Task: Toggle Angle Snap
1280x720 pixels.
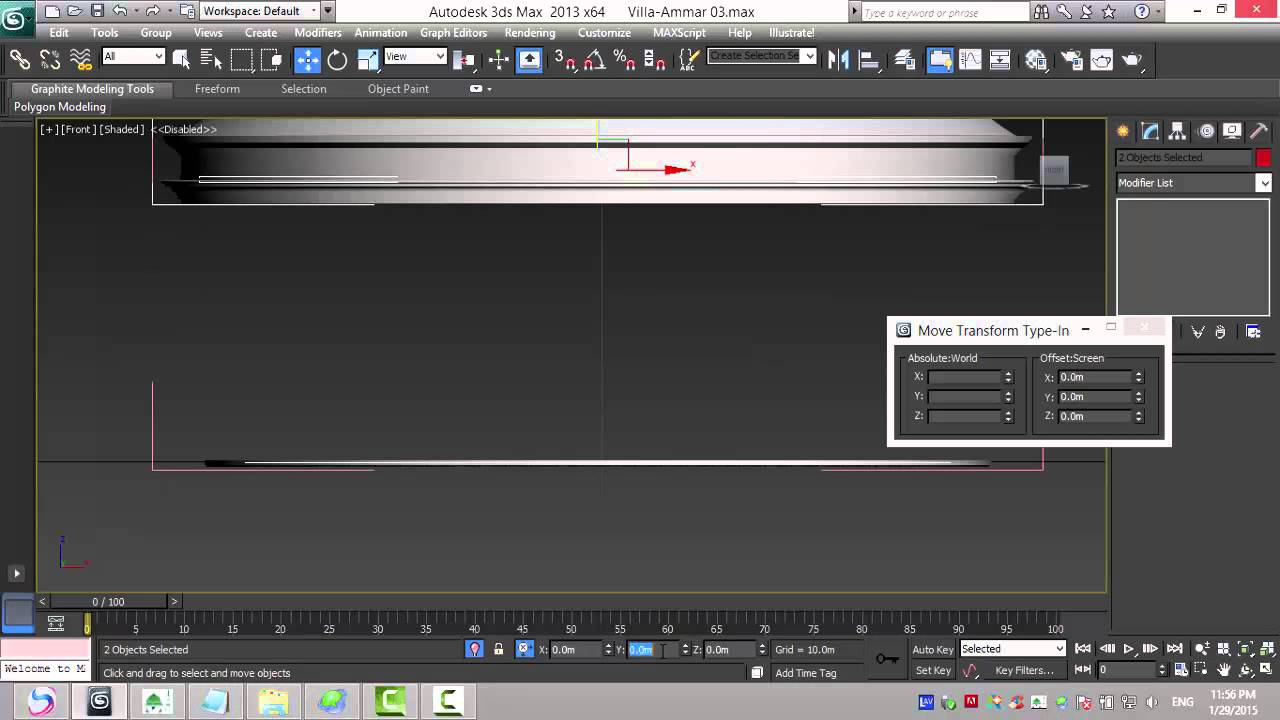Action: tap(594, 60)
